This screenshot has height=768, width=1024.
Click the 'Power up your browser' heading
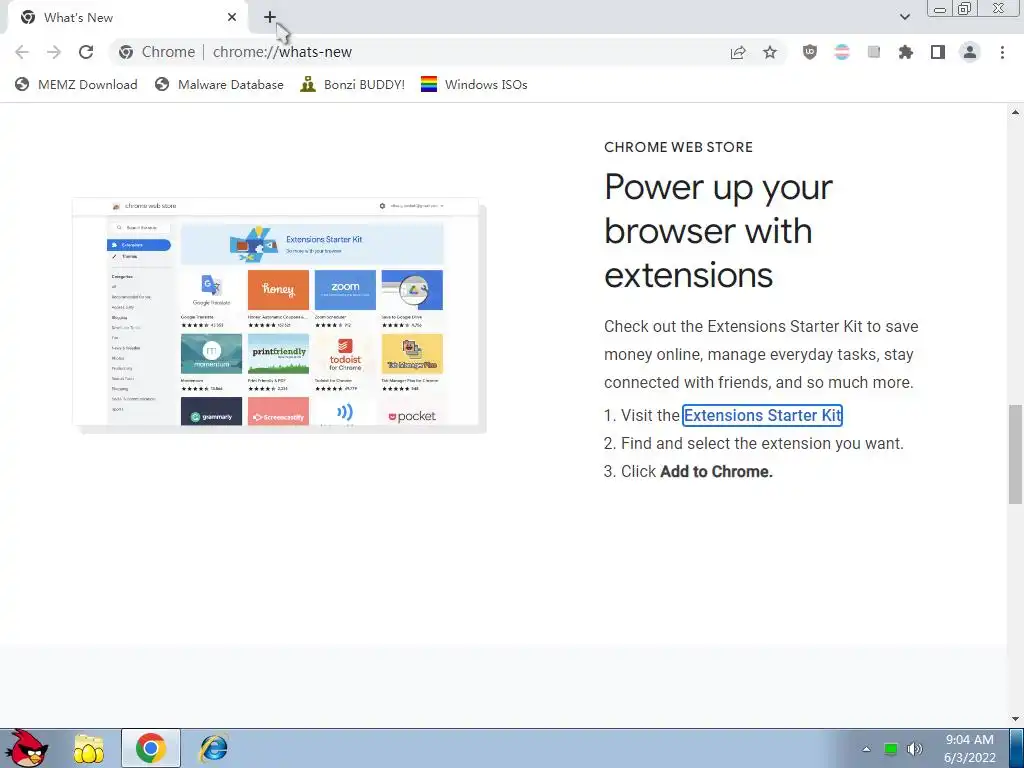718,231
